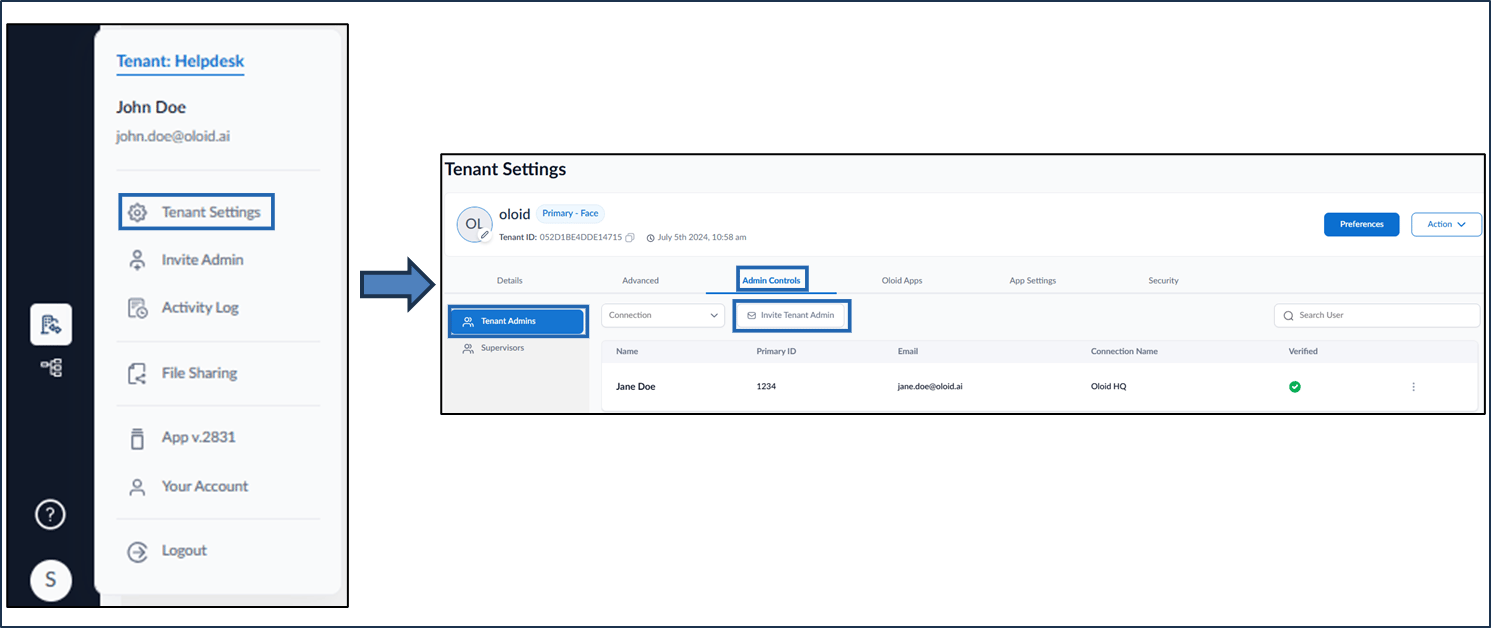Click the highlighted tenant building sidebar icon
Image resolution: width=1491 pixels, height=628 pixels.
pyautogui.click(x=51, y=324)
